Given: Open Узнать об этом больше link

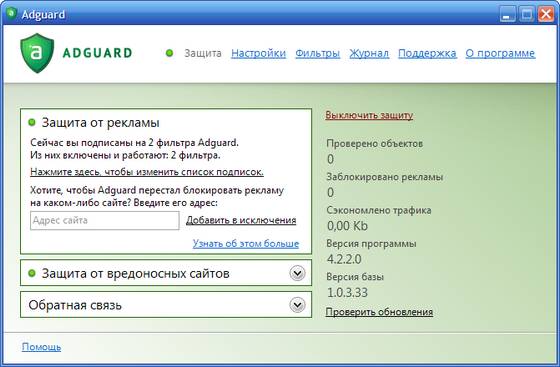Looking at the screenshot, I should click(246, 244).
